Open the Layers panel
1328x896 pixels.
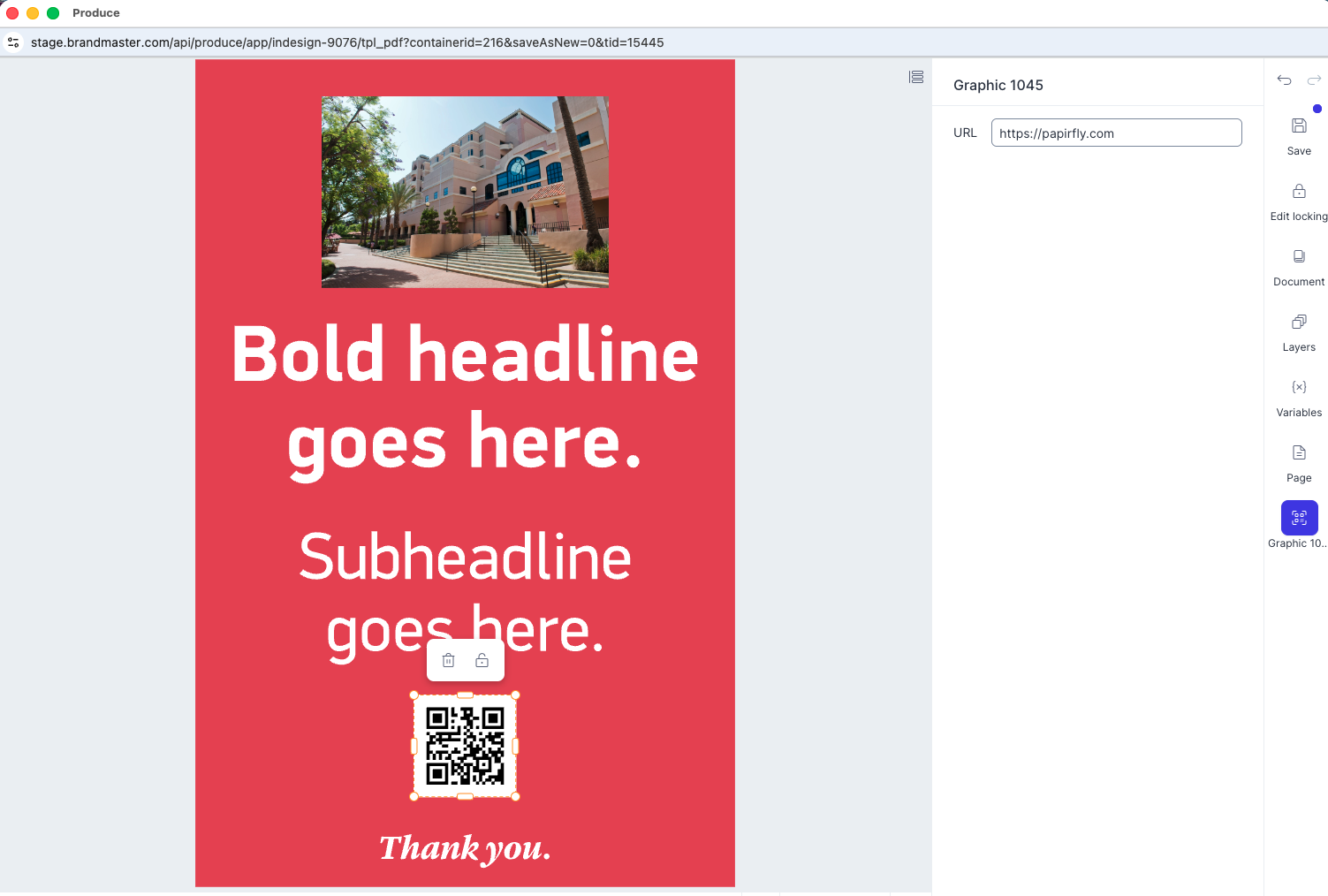1299,332
